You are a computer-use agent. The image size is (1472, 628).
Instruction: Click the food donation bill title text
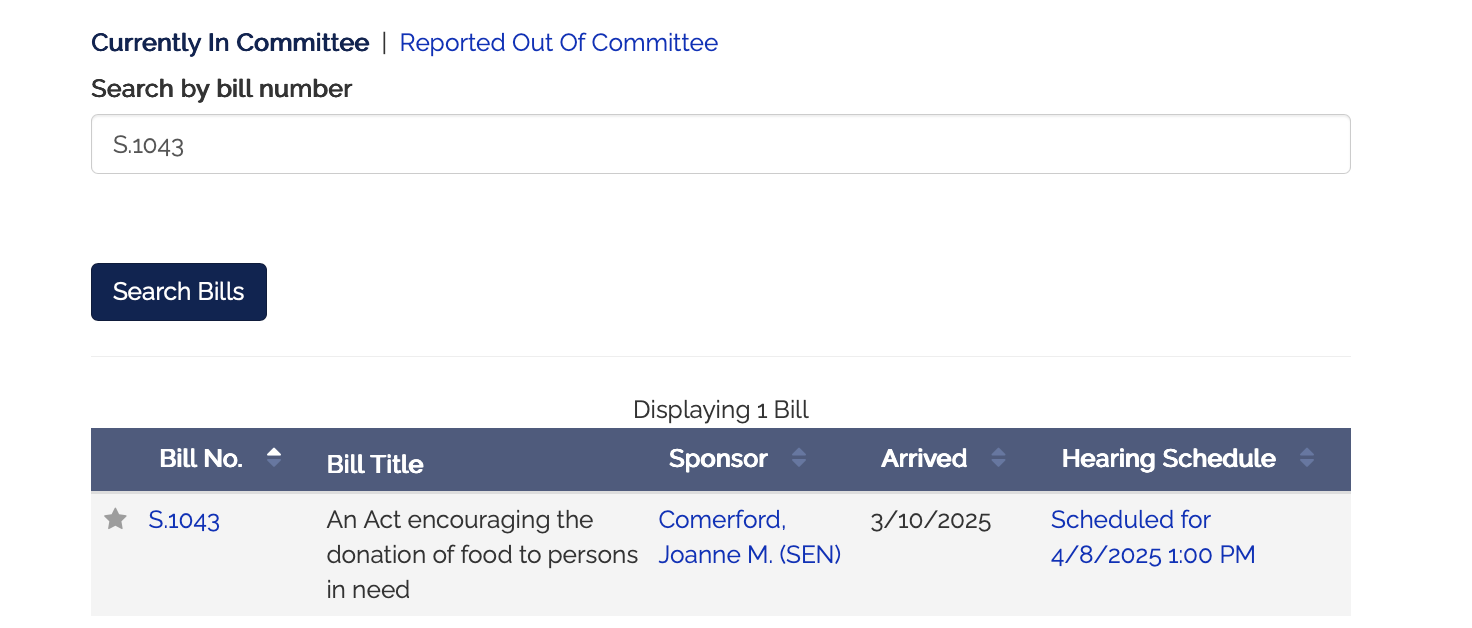[482, 554]
